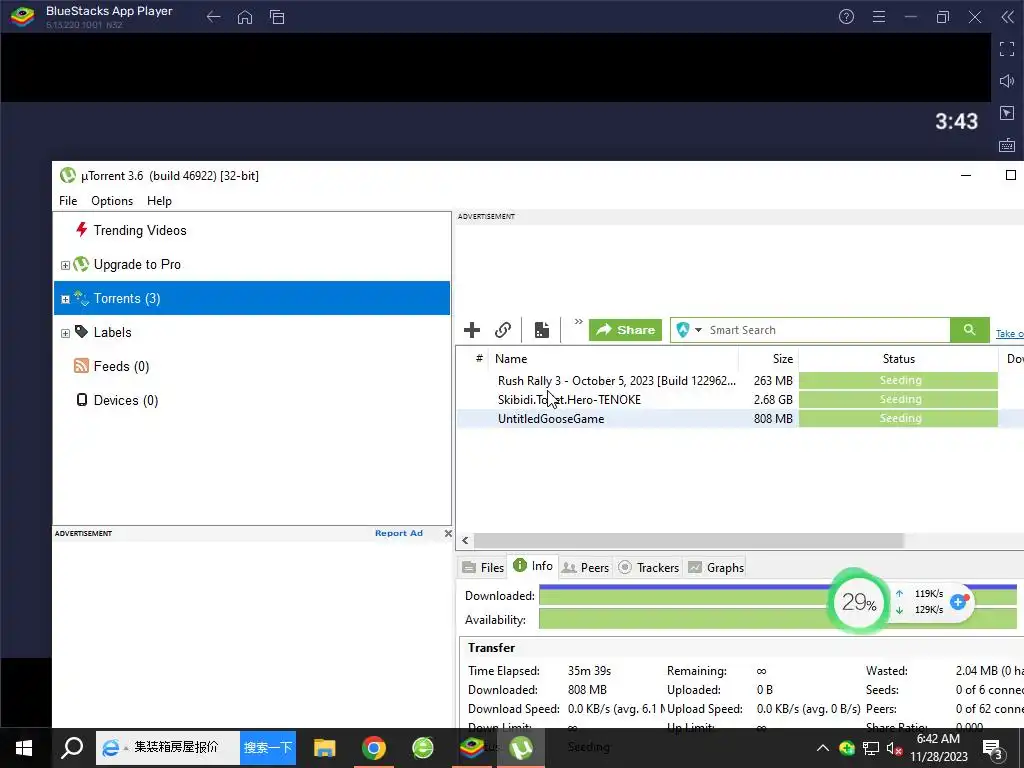1024x768 pixels.
Task: Expand the Upgrade to Pro node
Action: (x=65, y=265)
